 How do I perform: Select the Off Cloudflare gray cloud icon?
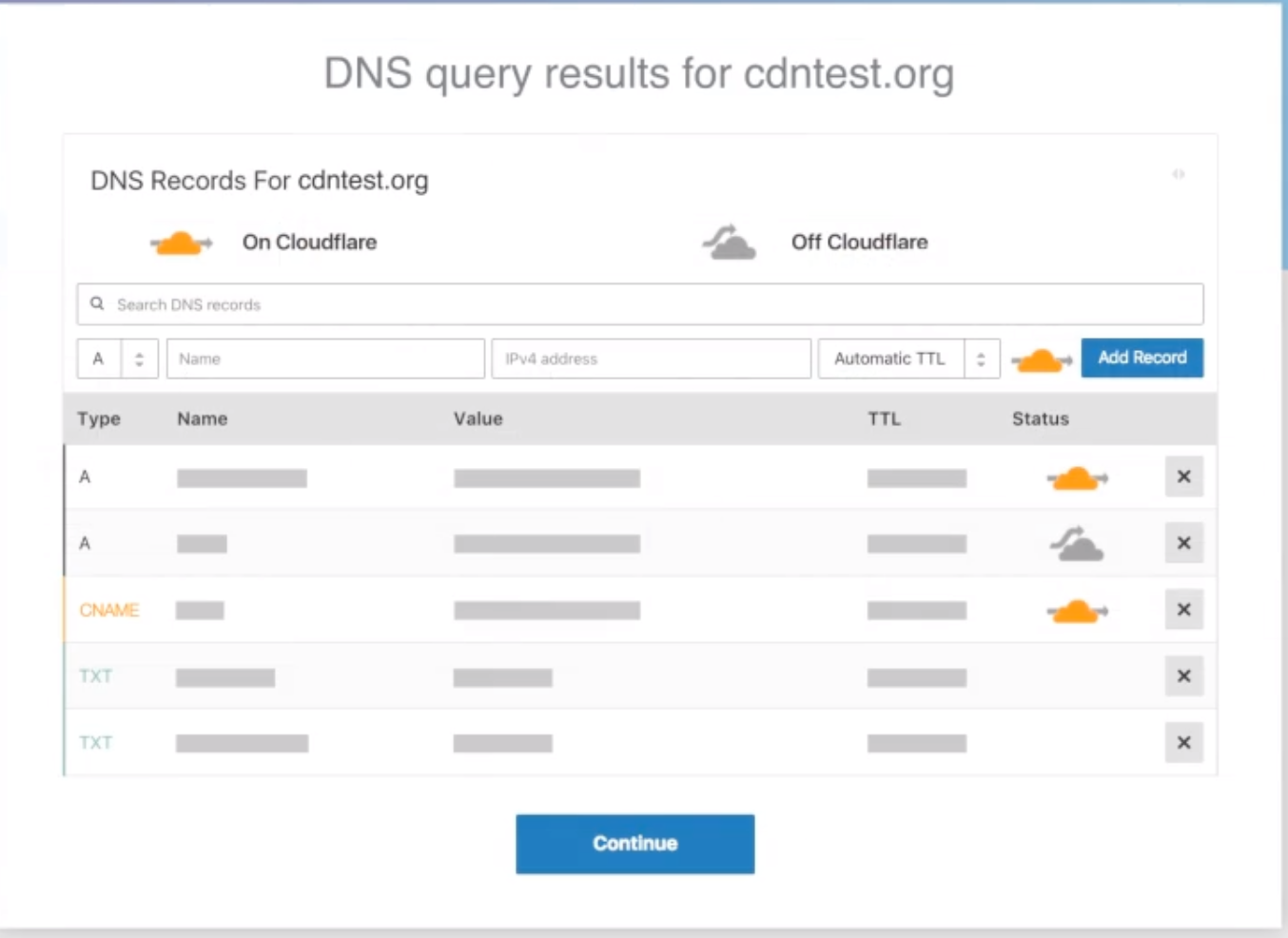[x=728, y=243]
